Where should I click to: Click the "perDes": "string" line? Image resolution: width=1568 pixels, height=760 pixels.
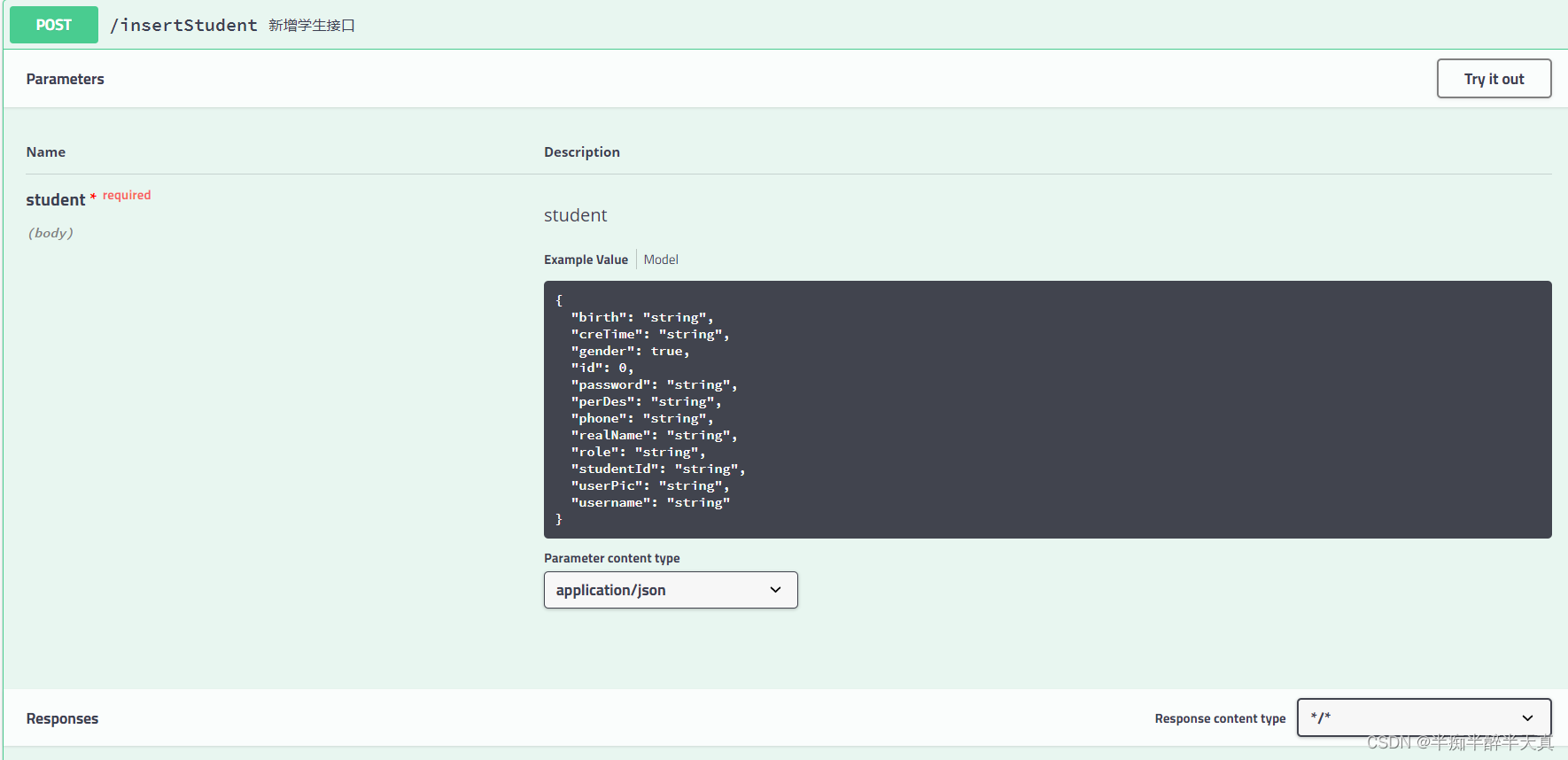646,401
